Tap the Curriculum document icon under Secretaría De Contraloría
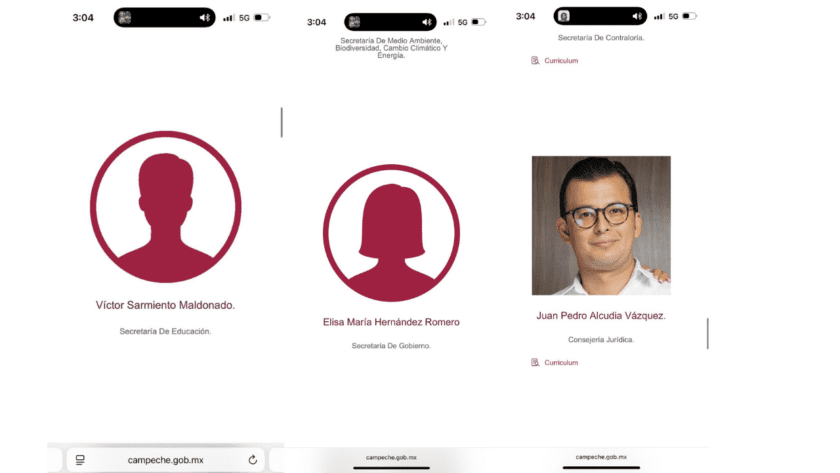Viewport: 840px width, 473px height. [x=535, y=61]
